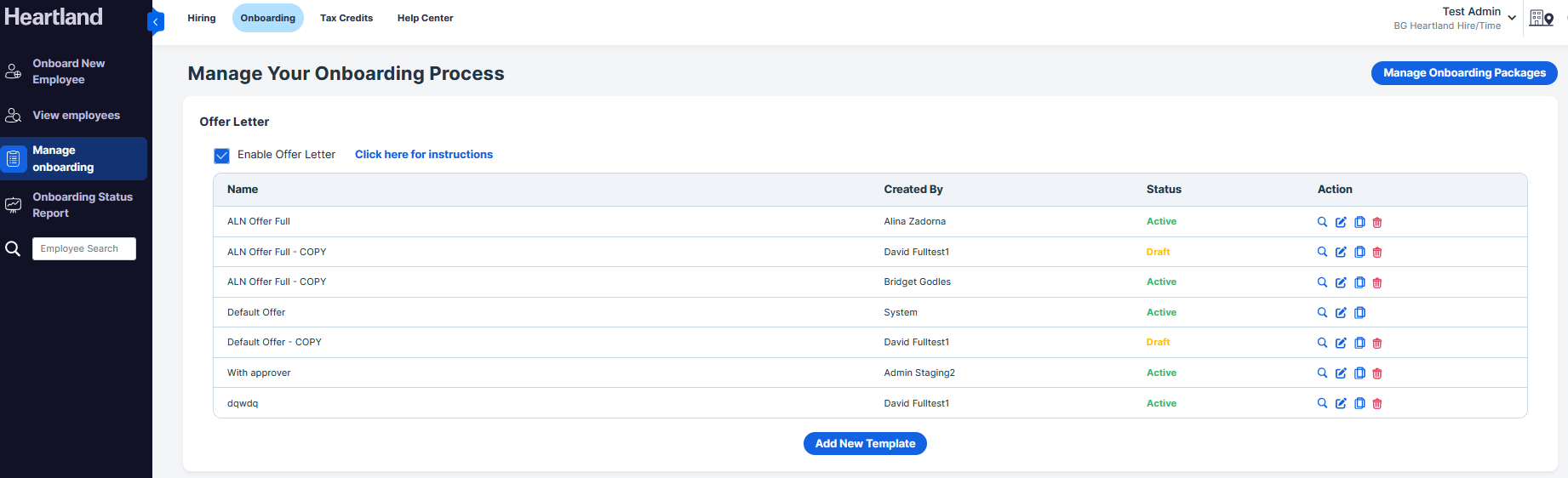Delete the dqwdq template
Viewport: 1568px width, 478px height.
point(1377,404)
